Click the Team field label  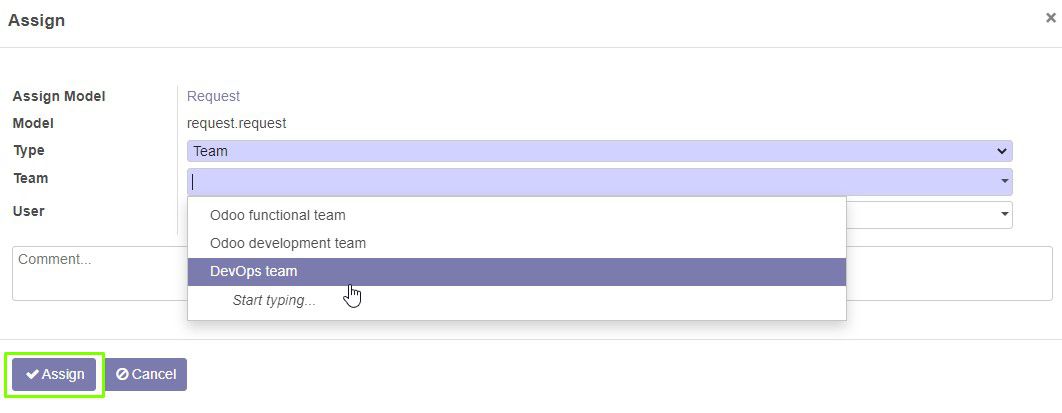30,178
